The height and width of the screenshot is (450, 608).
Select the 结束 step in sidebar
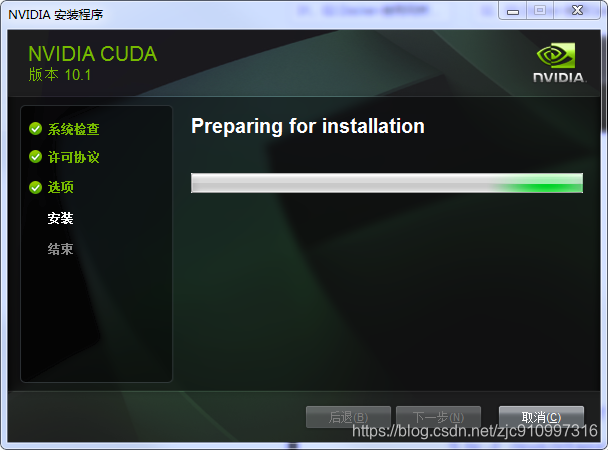click(60, 249)
